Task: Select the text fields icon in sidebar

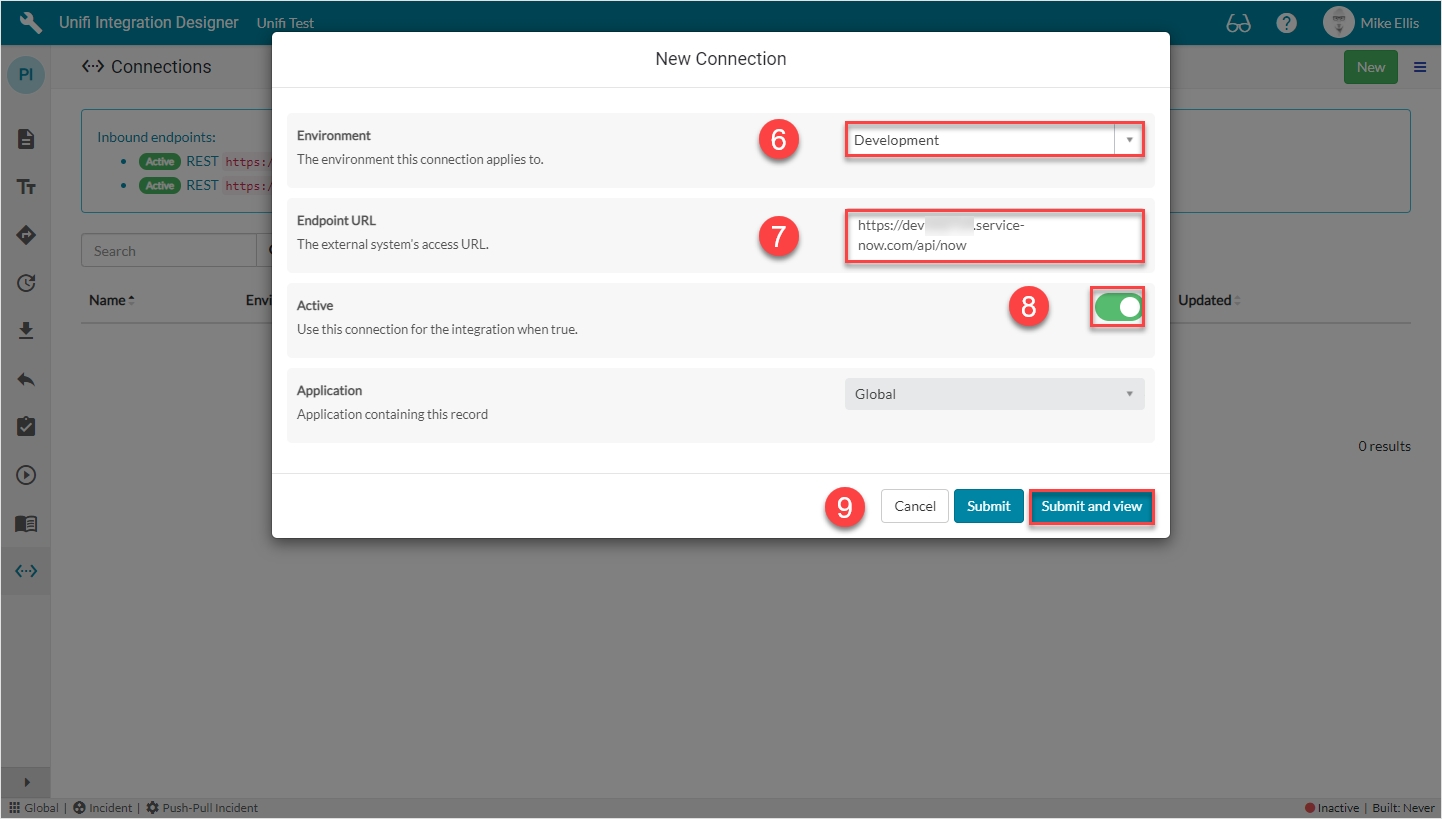Action: pyautogui.click(x=26, y=187)
